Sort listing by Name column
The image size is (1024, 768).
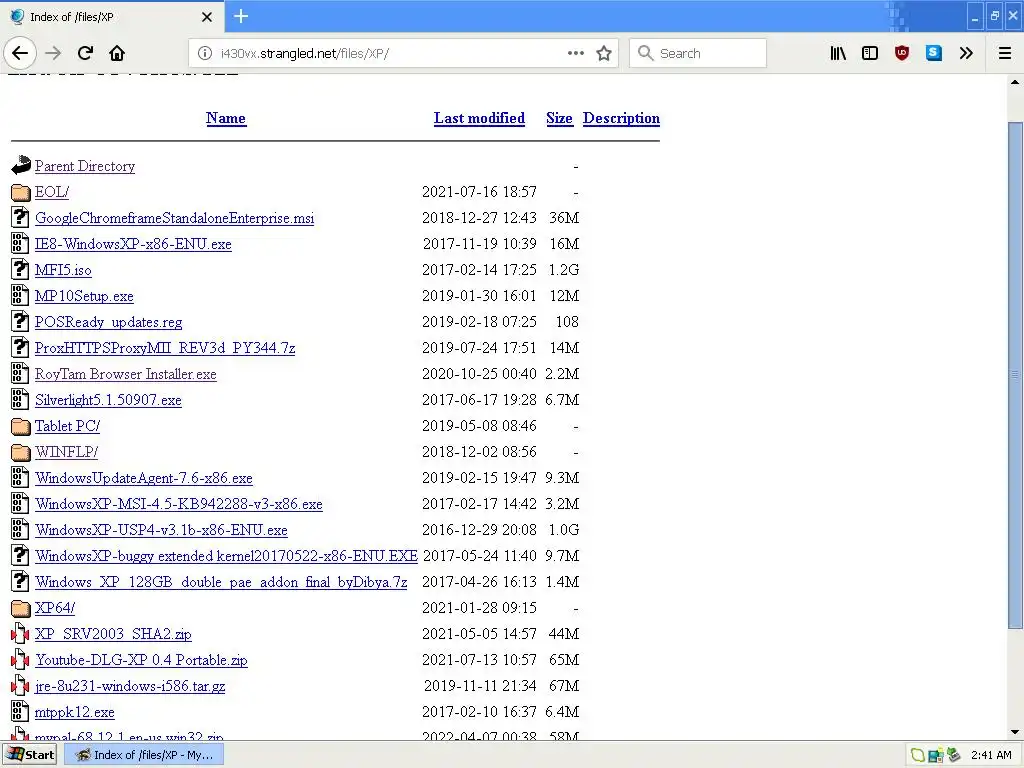coord(226,118)
